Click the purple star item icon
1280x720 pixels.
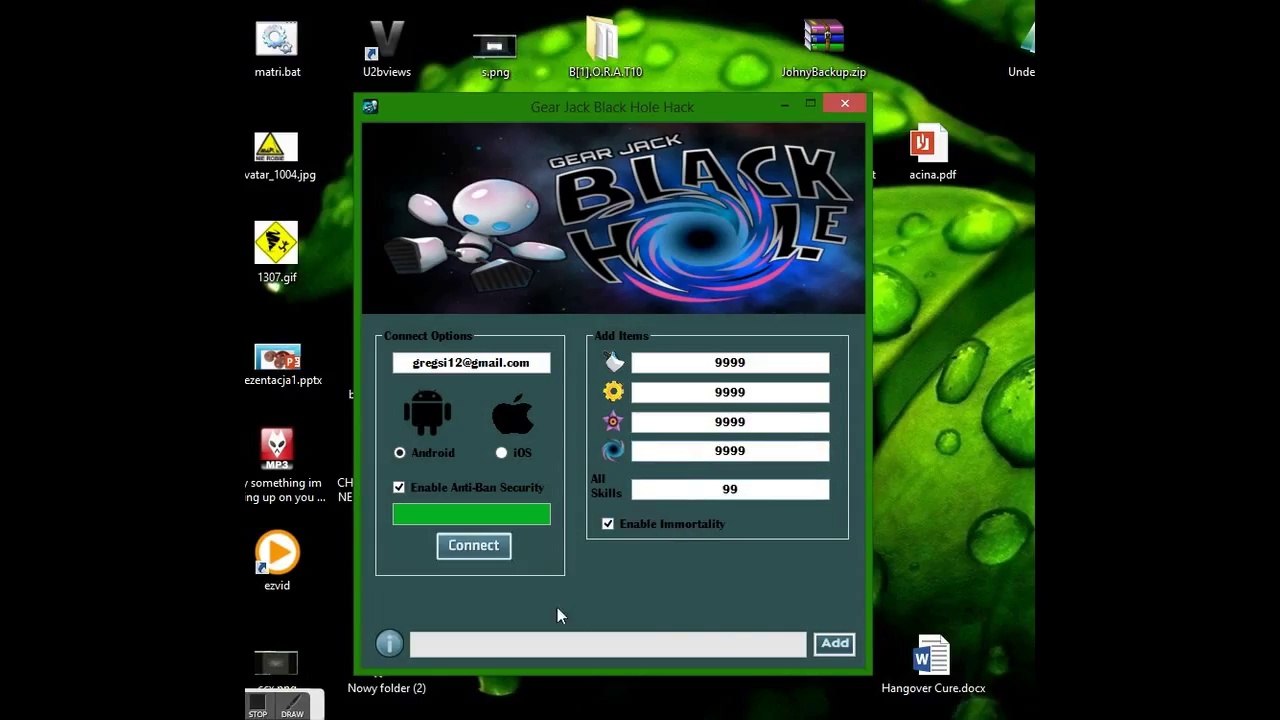pyautogui.click(x=613, y=421)
